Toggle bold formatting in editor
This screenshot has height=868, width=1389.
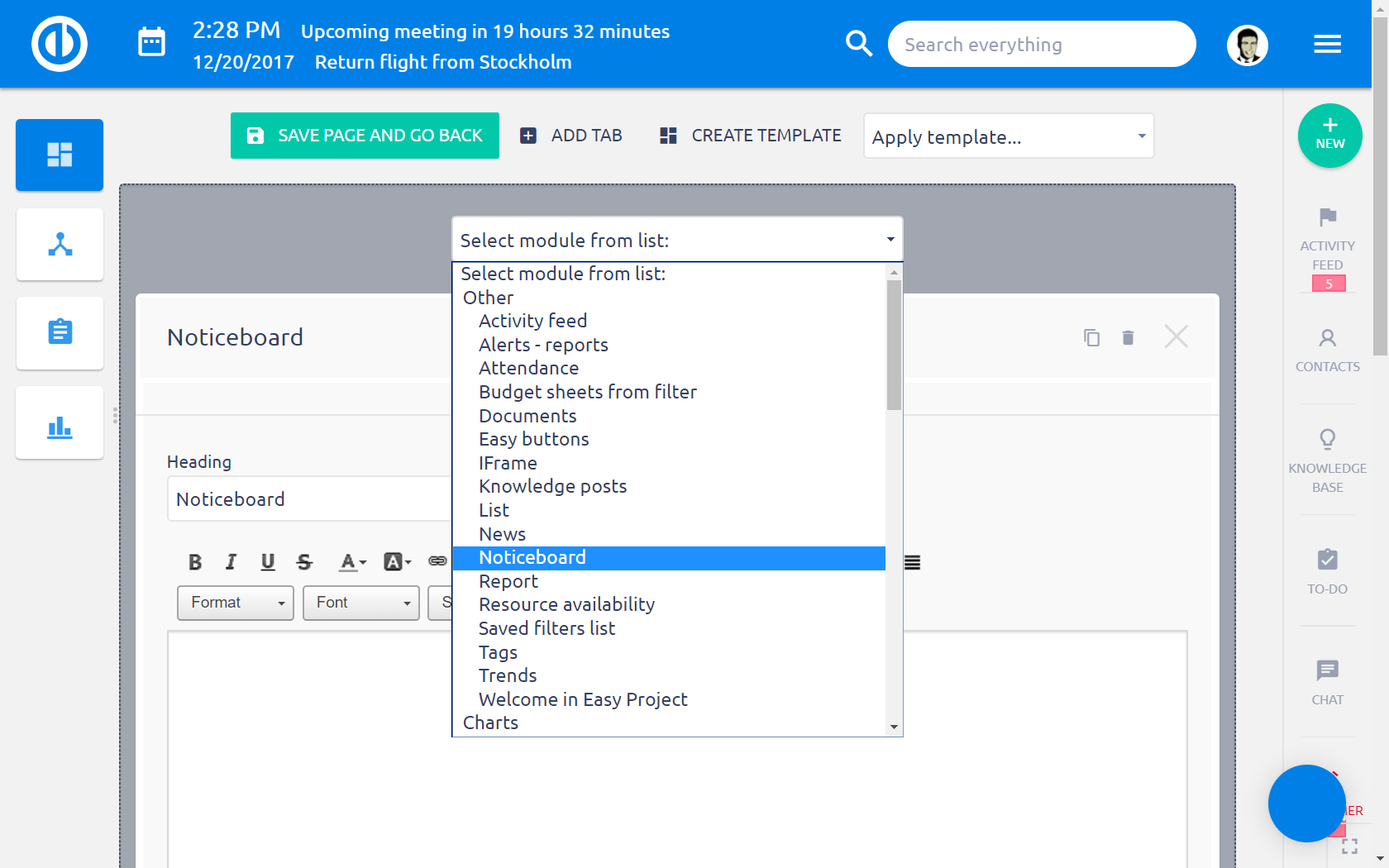(195, 562)
